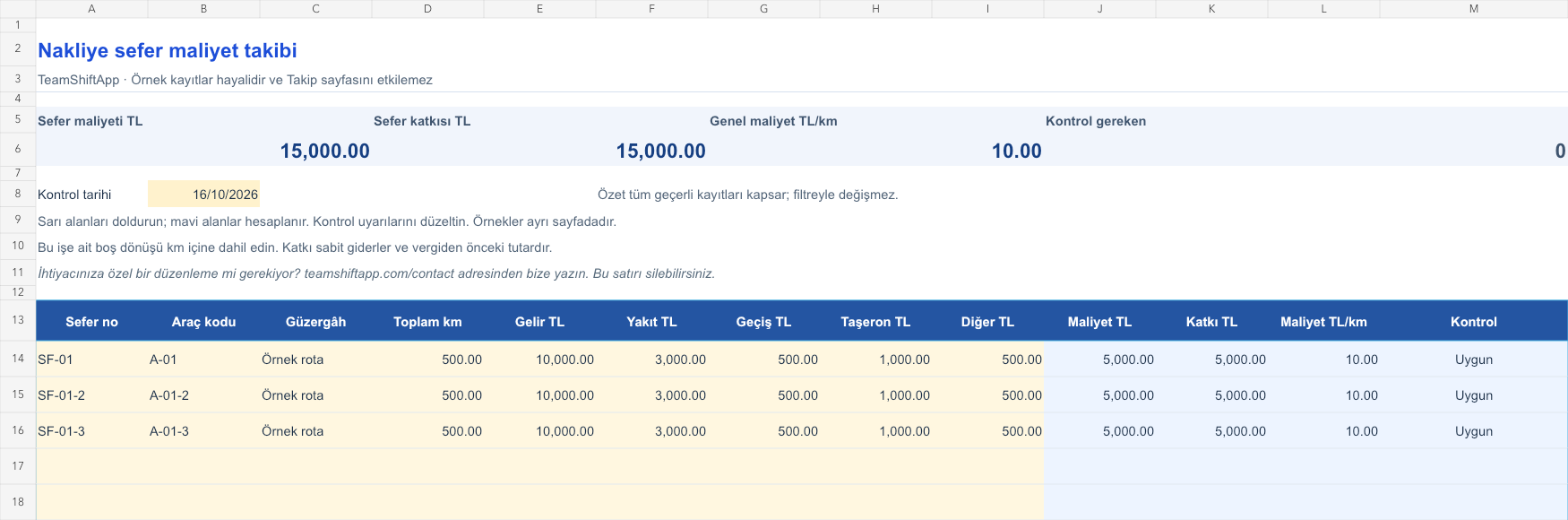Select the Gelir TL value in SF-01 row
The height and width of the screenshot is (520, 1568).
[x=539, y=360]
